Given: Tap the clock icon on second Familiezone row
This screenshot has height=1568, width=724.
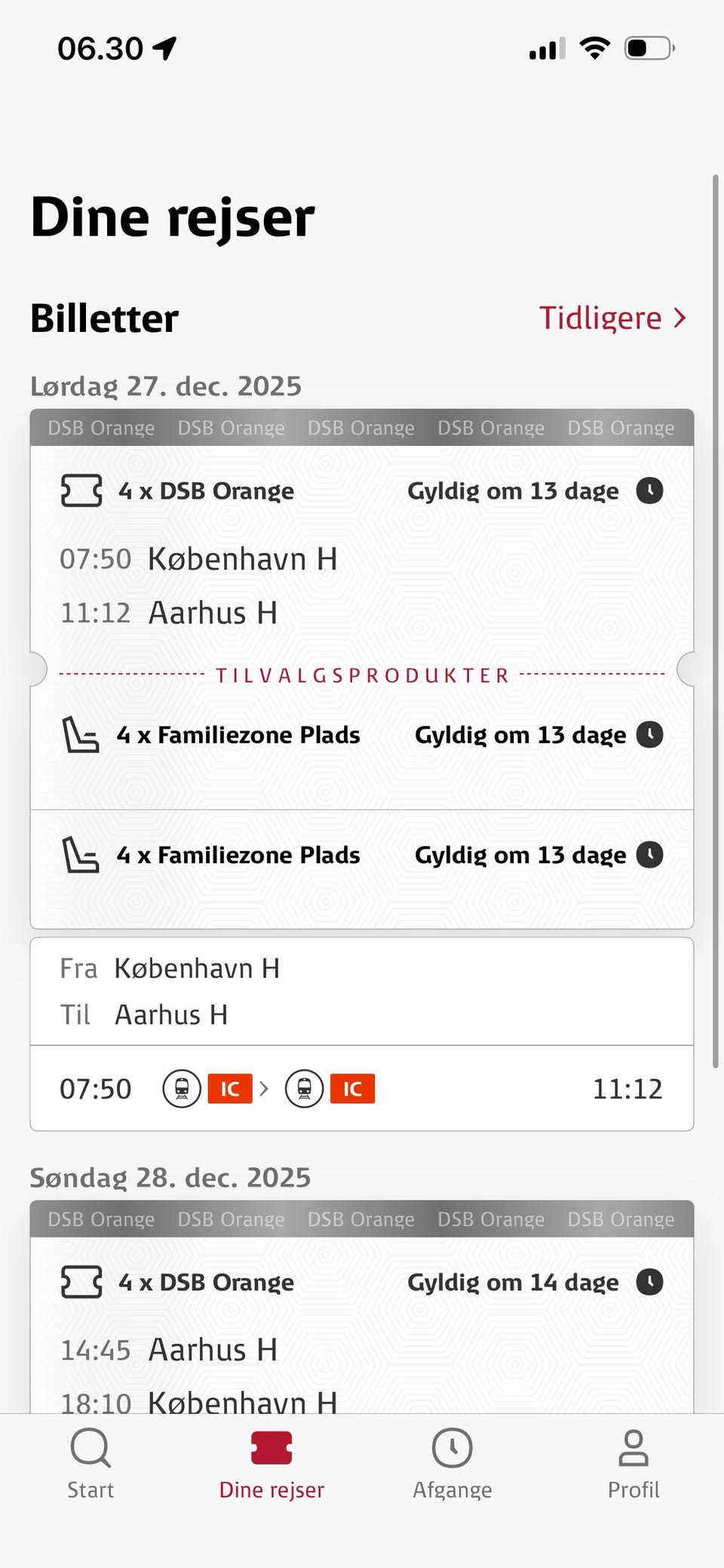Looking at the screenshot, I should [x=649, y=855].
